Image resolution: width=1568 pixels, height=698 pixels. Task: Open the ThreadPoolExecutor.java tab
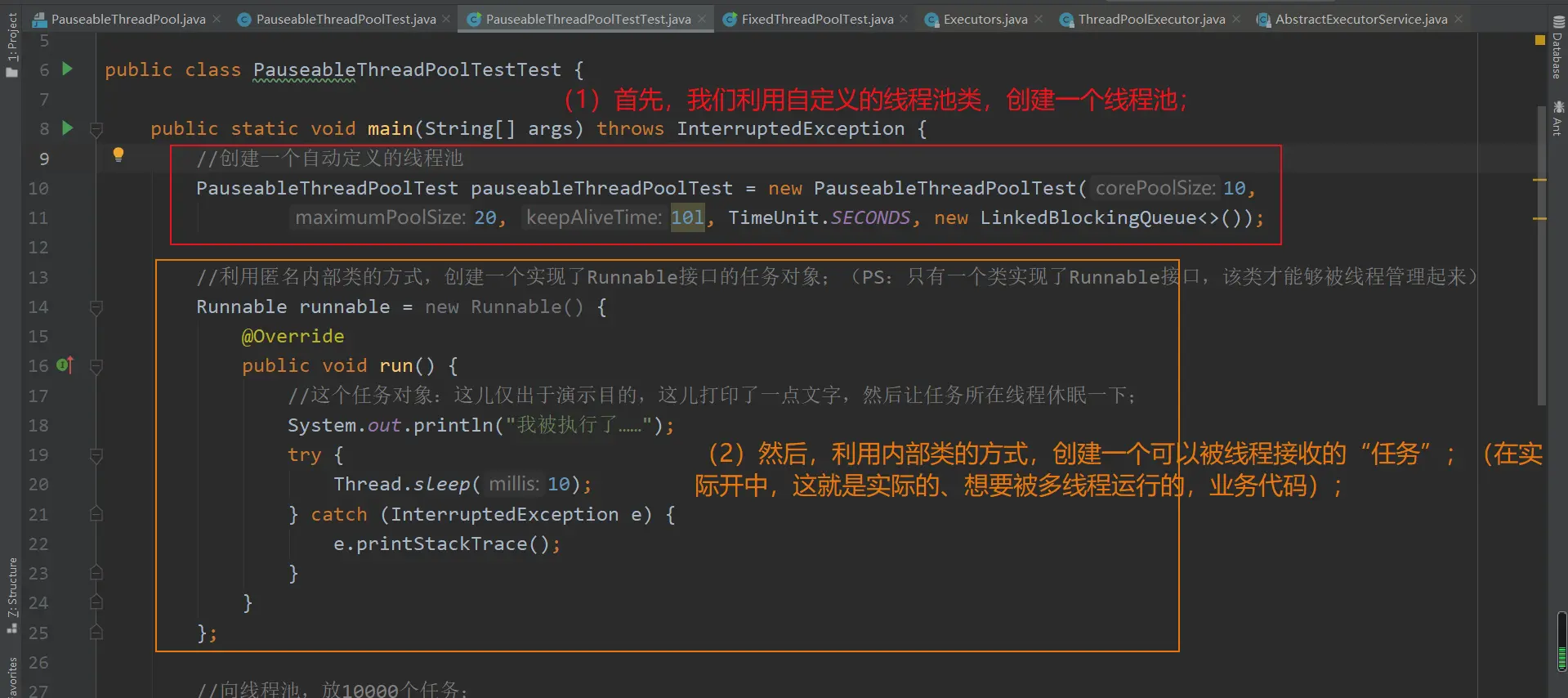pyautogui.click(x=1151, y=19)
